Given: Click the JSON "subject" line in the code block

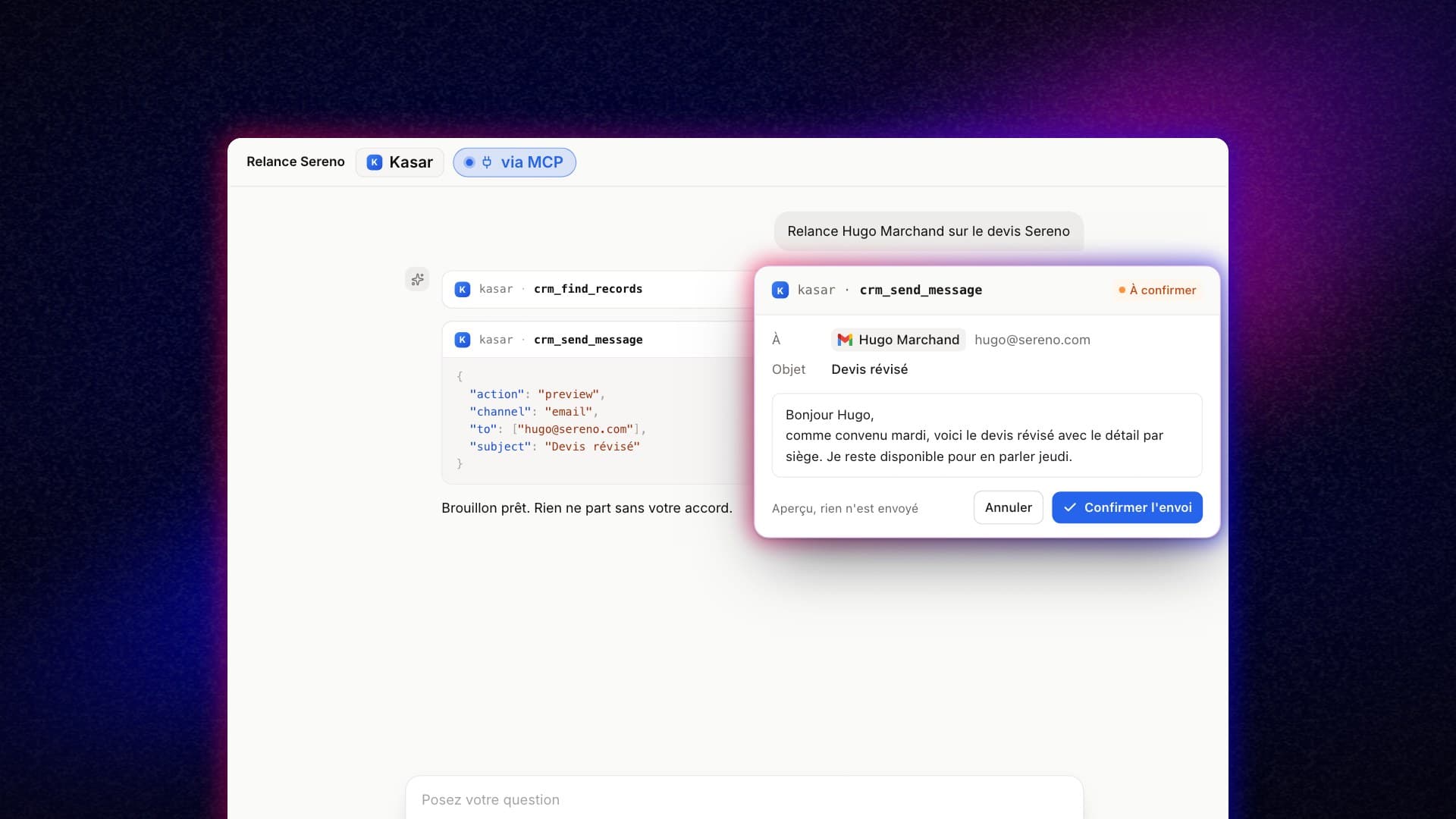Looking at the screenshot, I should [x=554, y=447].
